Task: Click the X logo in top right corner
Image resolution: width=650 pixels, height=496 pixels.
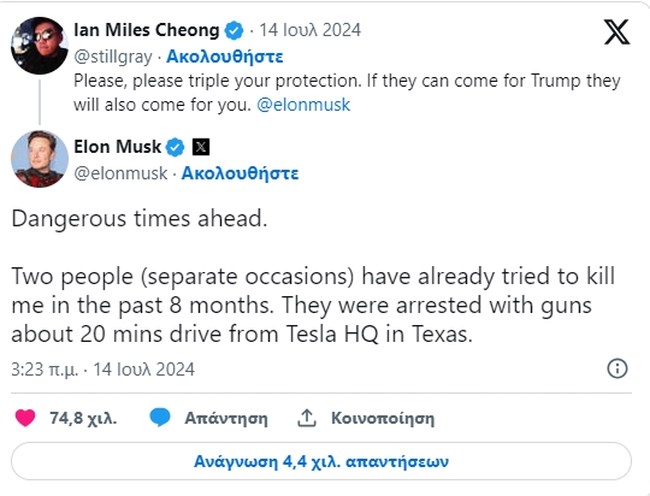Action: 617,32
